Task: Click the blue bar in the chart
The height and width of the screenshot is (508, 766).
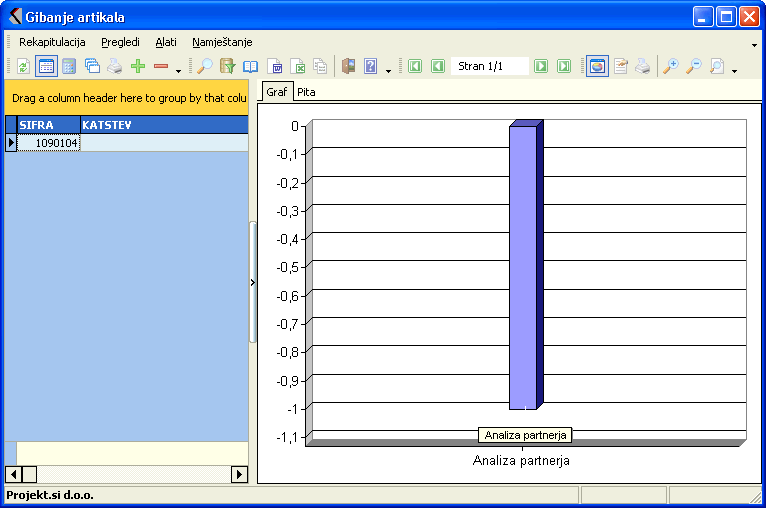Action: coord(523,267)
